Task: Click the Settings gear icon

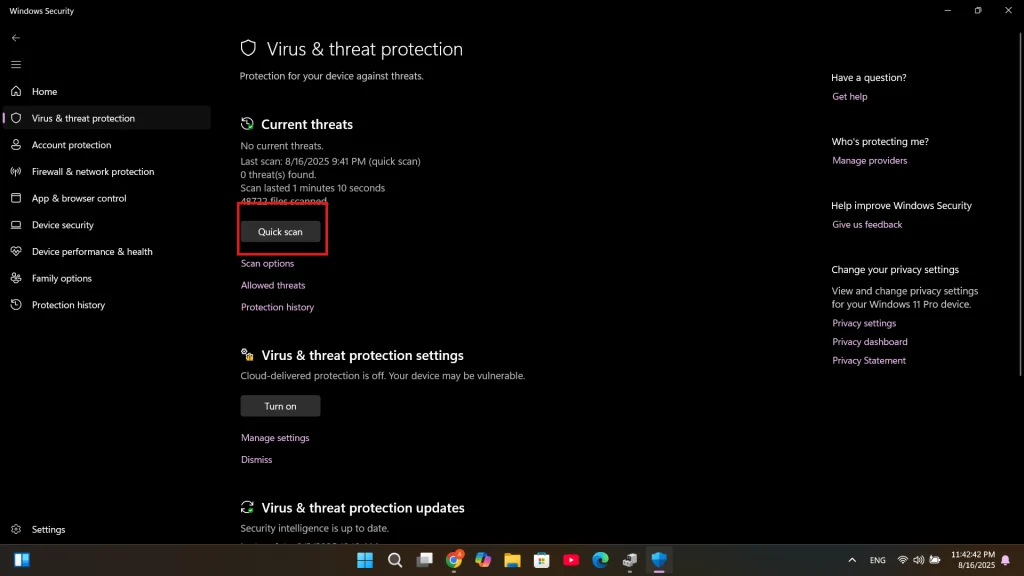Action: [x=16, y=529]
